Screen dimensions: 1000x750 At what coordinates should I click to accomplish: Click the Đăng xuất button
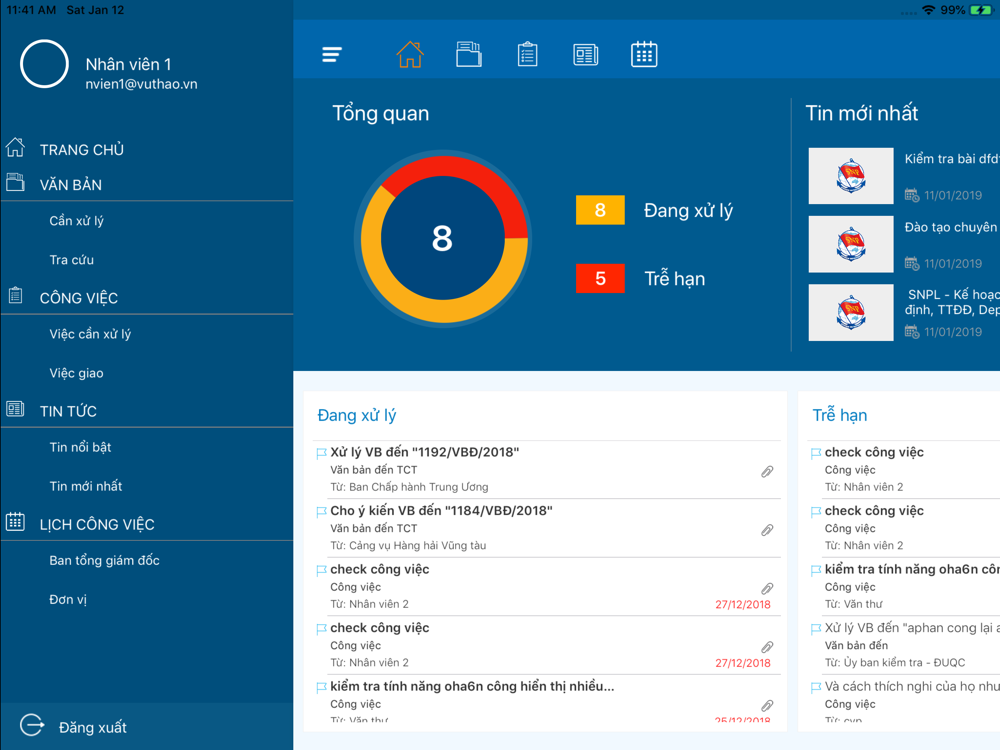tap(92, 727)
